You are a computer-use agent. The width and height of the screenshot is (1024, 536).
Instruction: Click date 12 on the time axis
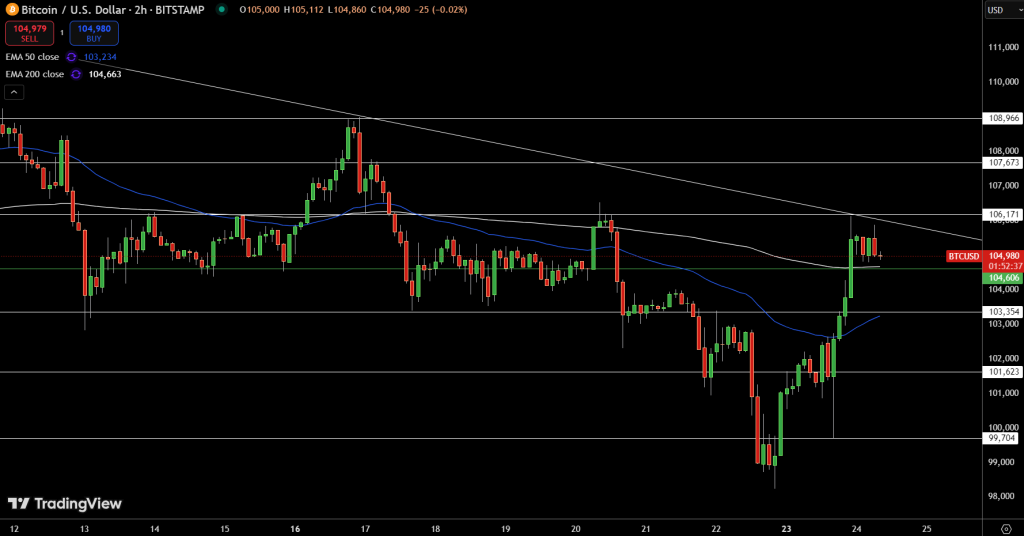click(x=14, y=529)
